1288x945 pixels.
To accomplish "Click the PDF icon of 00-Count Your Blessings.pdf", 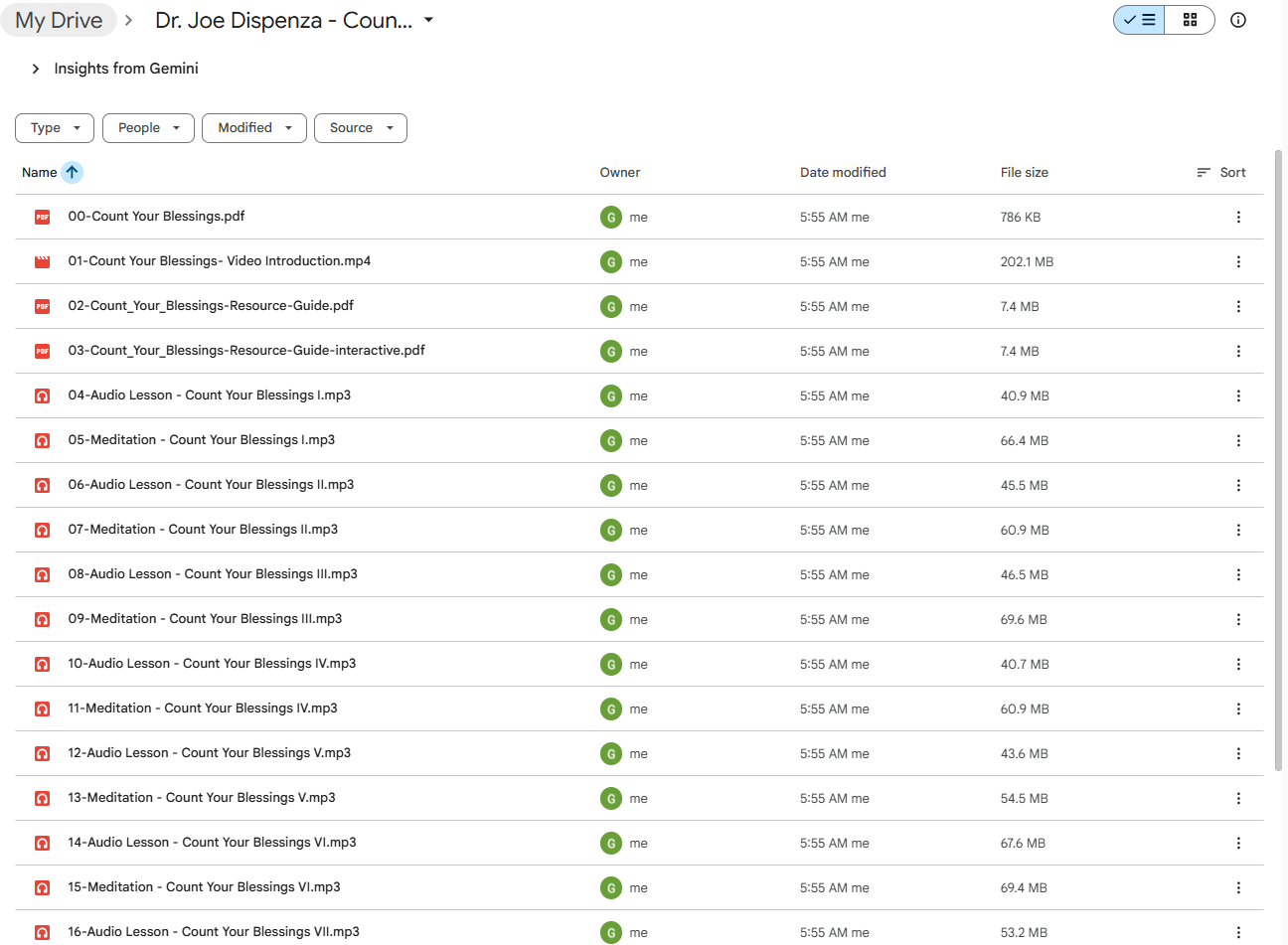I will coord(42,217).
